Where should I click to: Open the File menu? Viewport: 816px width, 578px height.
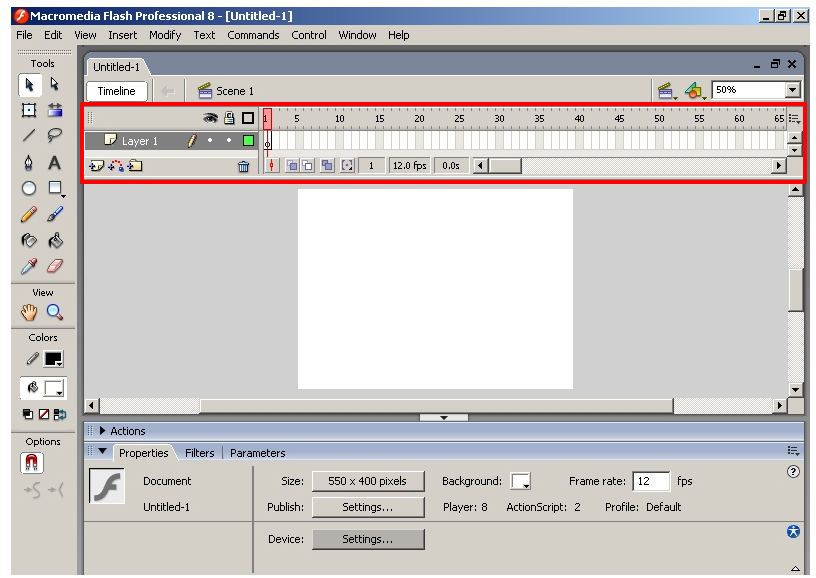coord(24,35)
